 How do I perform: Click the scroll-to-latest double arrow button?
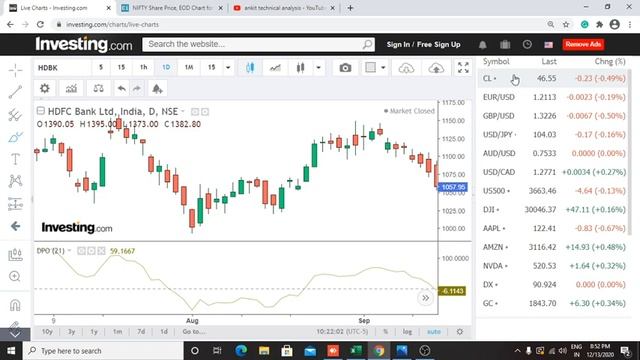pyautogui.click(x=425, y=298)
